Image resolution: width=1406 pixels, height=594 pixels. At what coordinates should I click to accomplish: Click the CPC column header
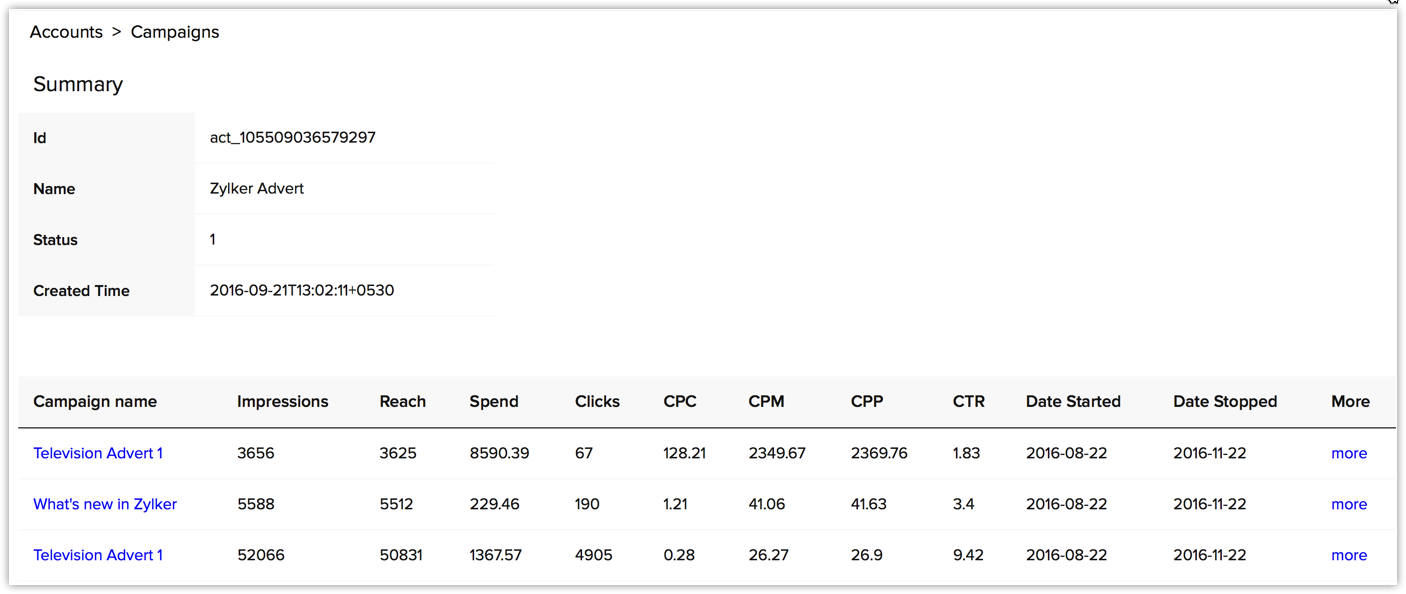click(x=680, y=401)
